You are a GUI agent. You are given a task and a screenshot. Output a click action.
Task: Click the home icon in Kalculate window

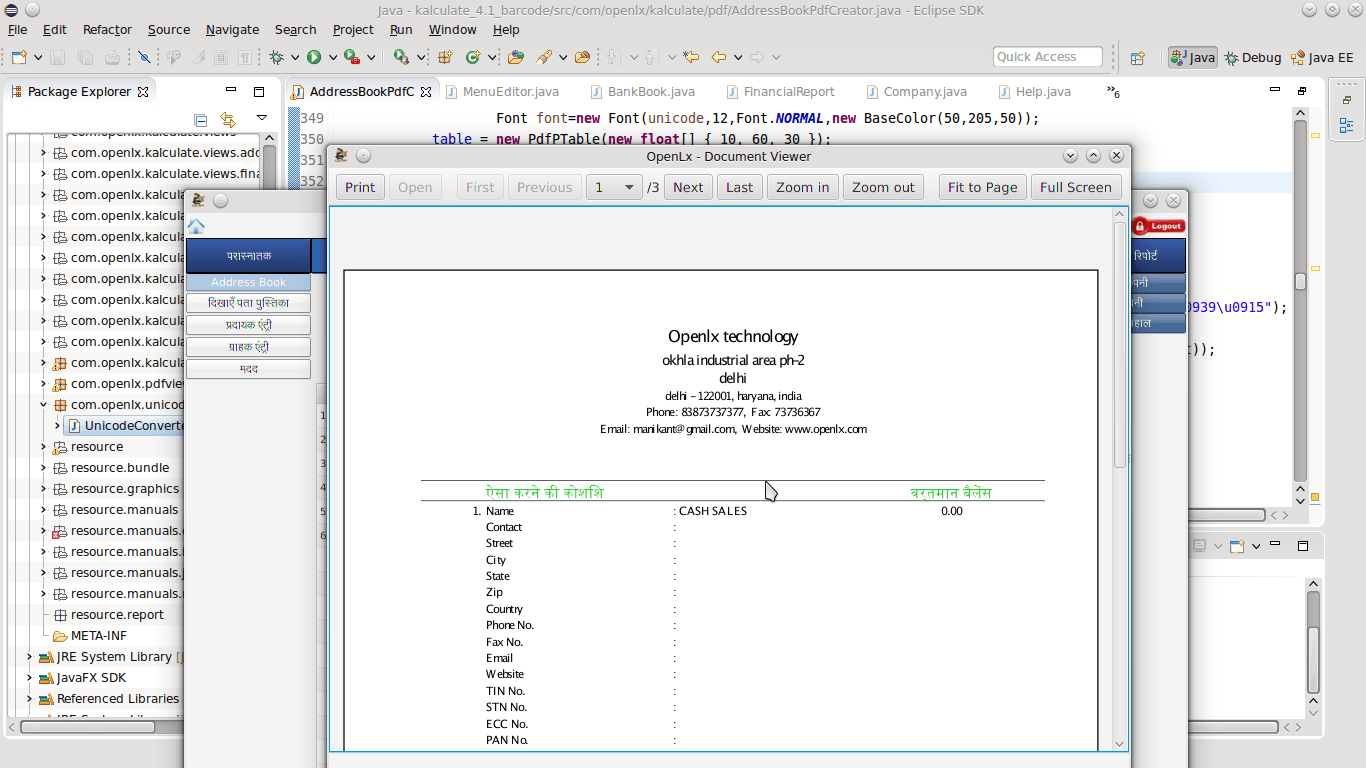(x=196, y=227)
